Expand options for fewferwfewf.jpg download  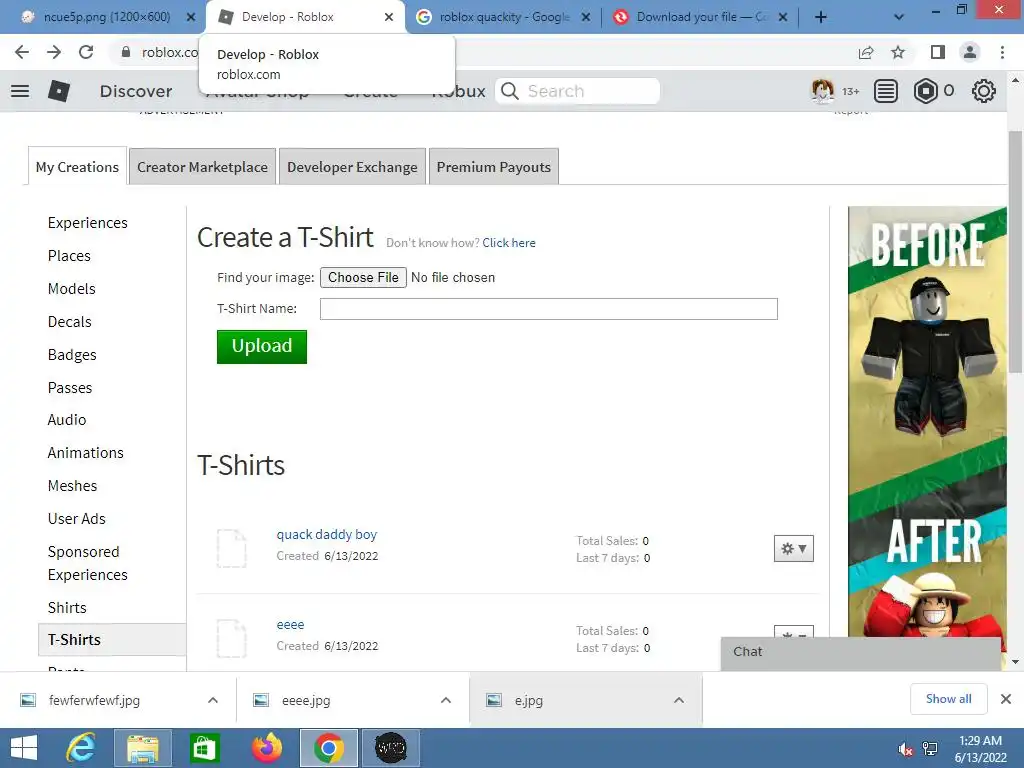point(213,700)
